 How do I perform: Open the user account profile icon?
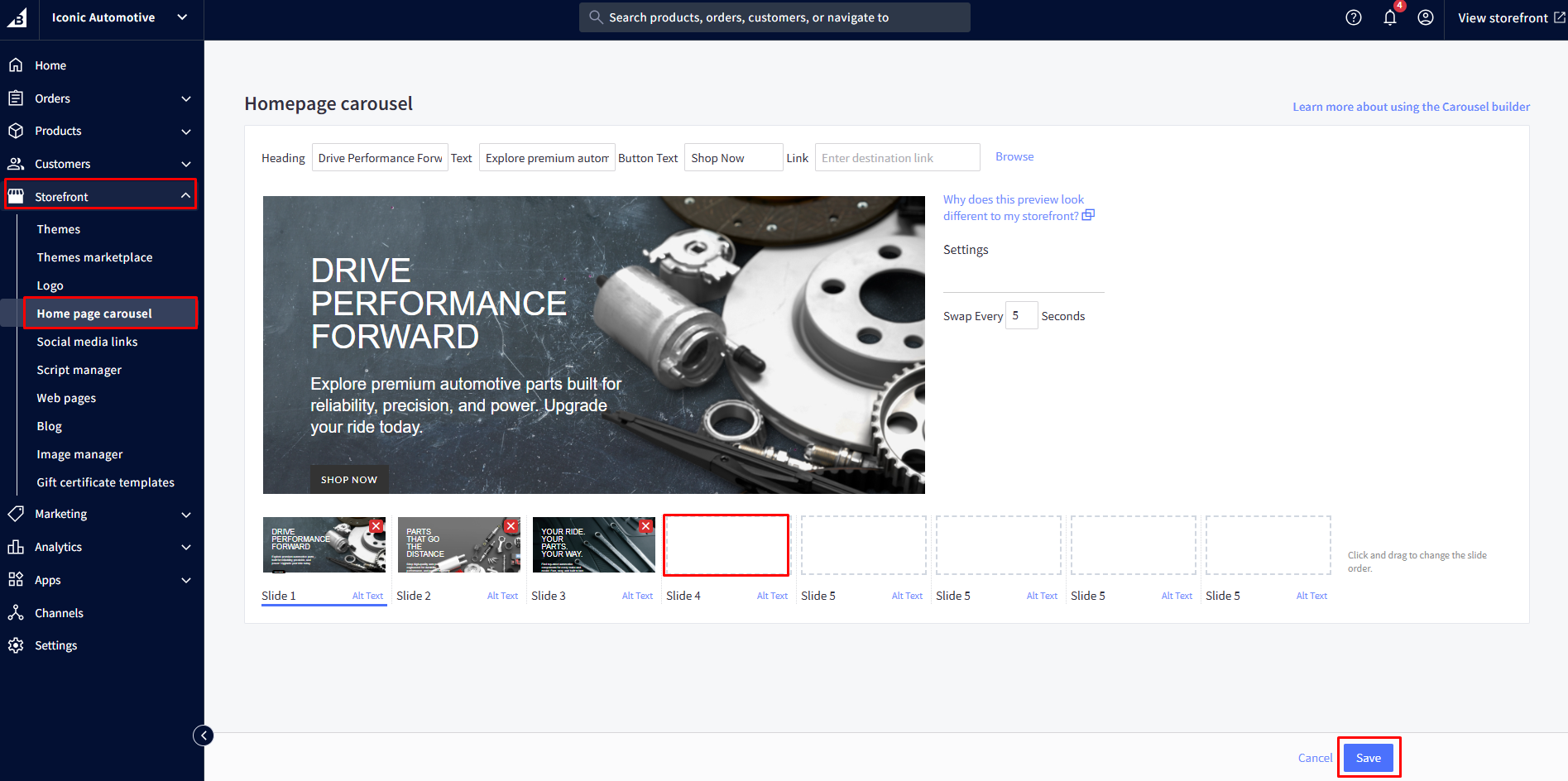click(x=1425, y=17)
